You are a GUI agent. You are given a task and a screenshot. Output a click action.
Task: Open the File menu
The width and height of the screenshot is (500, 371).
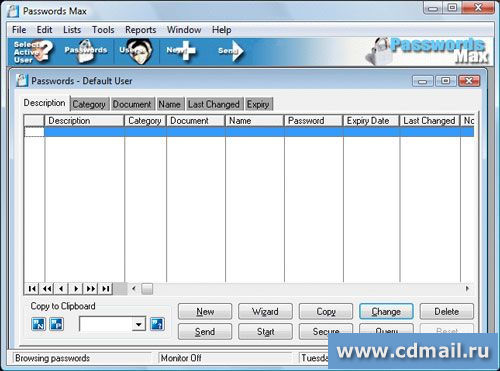19,30
